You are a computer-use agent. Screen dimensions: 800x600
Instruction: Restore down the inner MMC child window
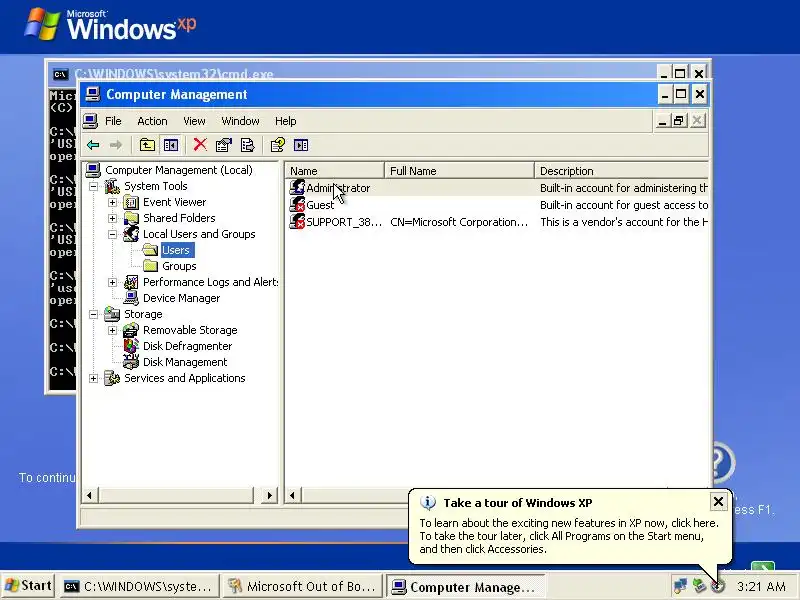(x=679, y=120)
